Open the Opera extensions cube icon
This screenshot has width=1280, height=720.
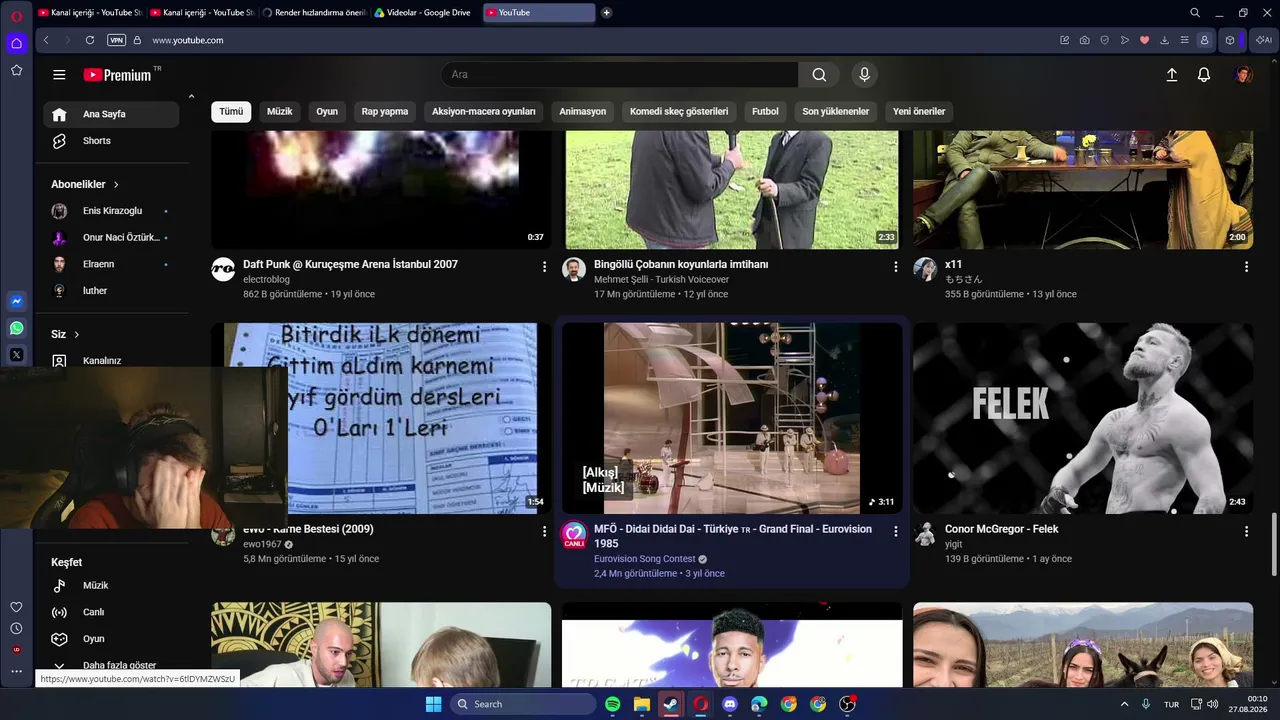point(1230,40)
